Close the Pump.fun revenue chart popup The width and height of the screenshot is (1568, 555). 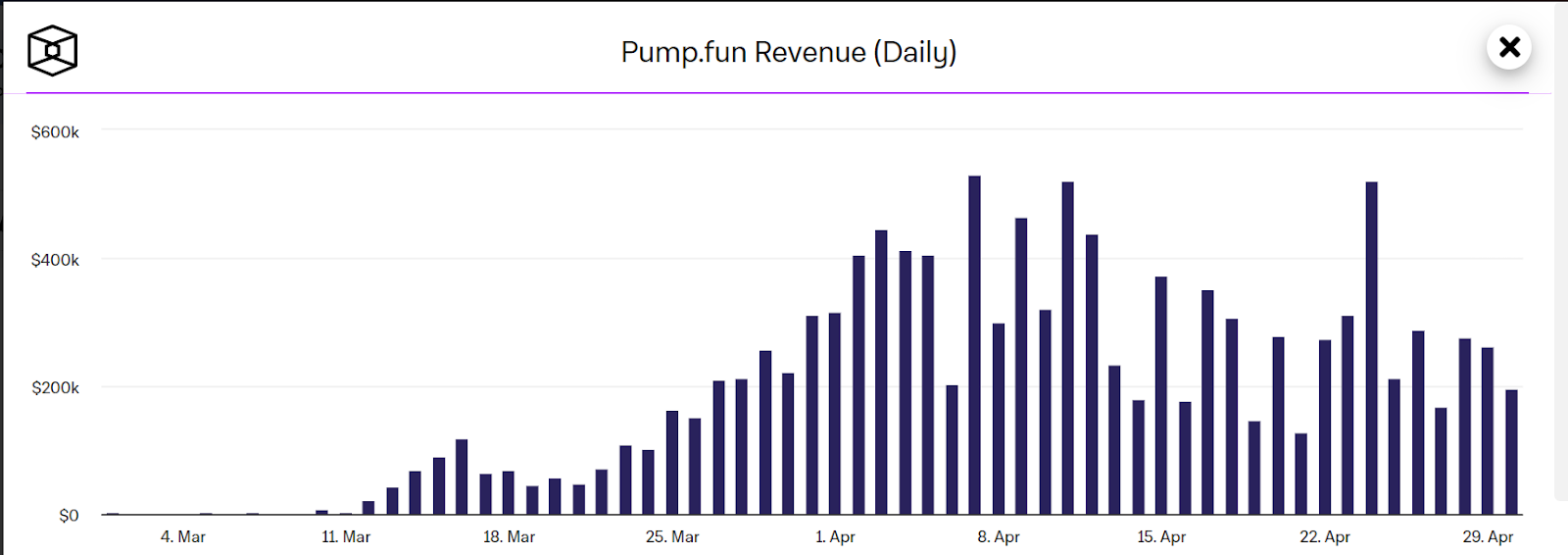point(1509,47)
